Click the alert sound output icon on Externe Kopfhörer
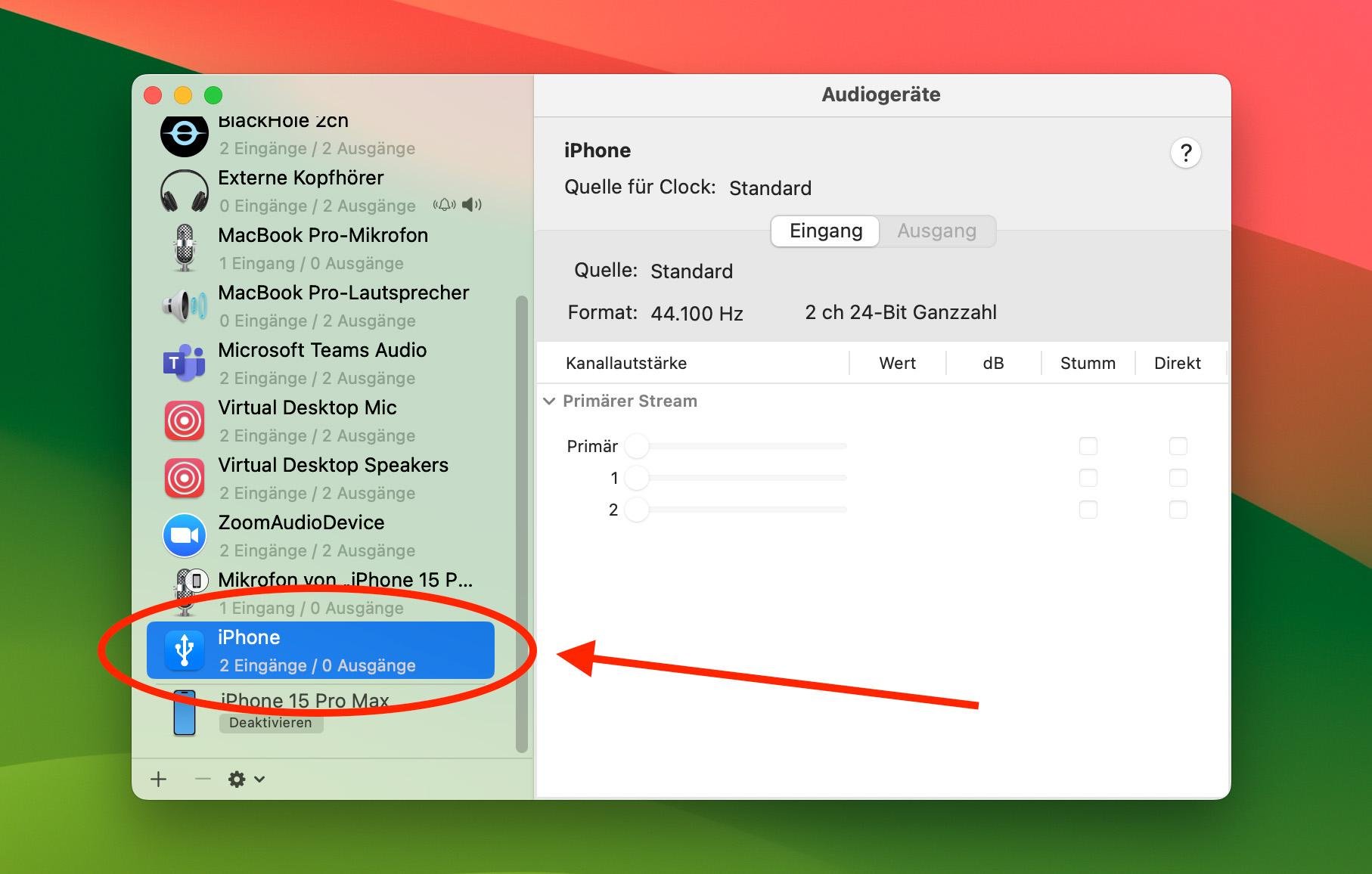Screen dimensions: 1372x874 click(x=444, y=205)
